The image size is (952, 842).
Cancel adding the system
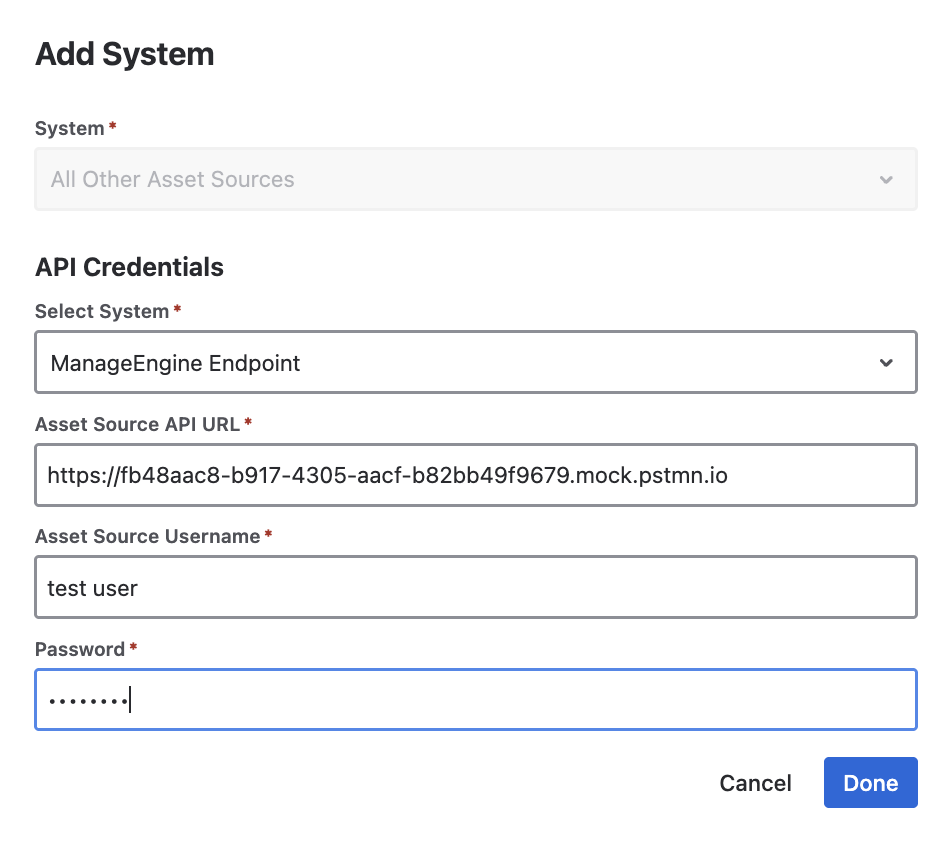pos(755,782)
